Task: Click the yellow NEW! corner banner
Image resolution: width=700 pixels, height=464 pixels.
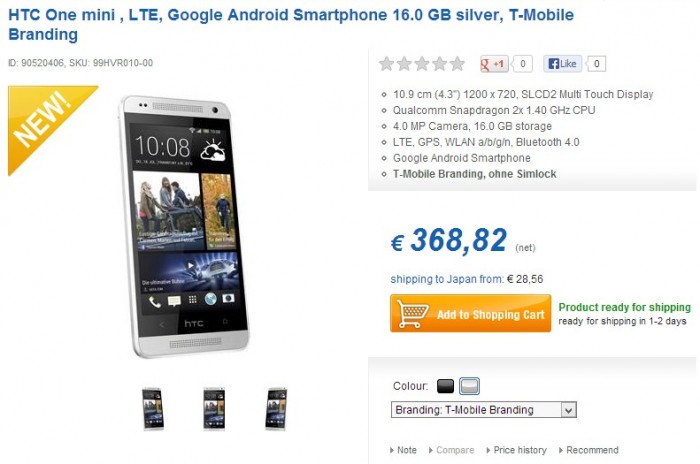Action: (45, 123)
